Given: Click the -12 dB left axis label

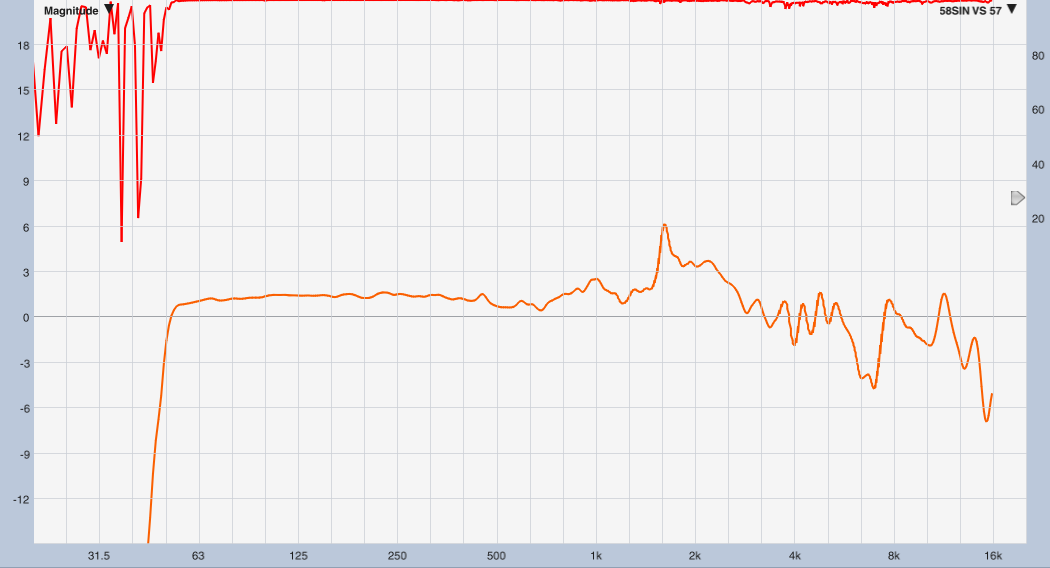Looking at the screenshot, I should tap(21, 499).
